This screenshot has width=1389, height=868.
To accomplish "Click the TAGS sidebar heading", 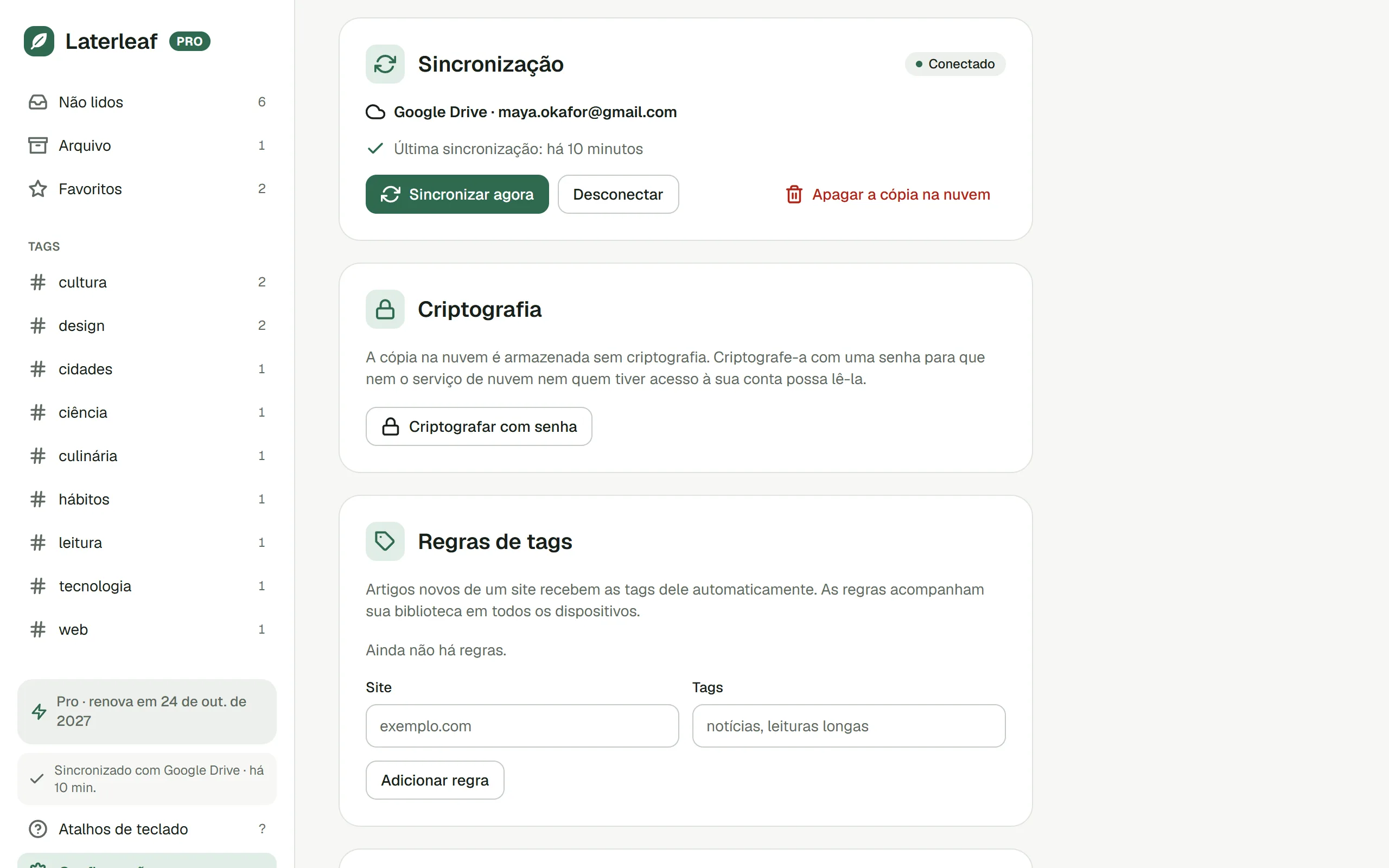I will pos(44,246).
